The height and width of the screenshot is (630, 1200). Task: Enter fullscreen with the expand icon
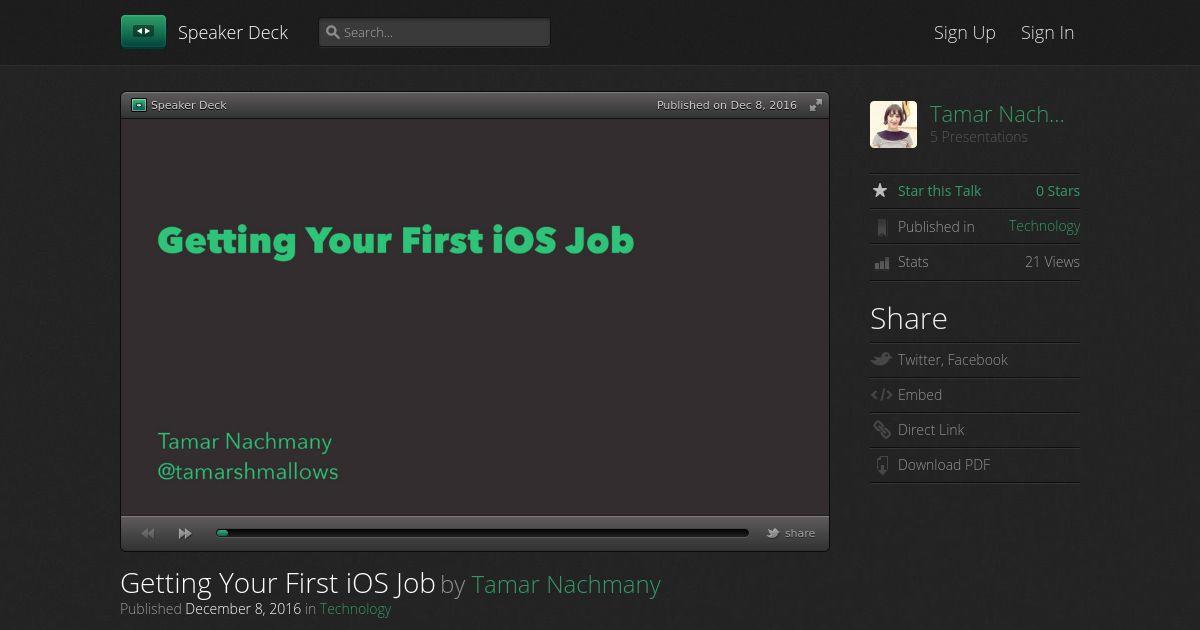tap(816, 105)
